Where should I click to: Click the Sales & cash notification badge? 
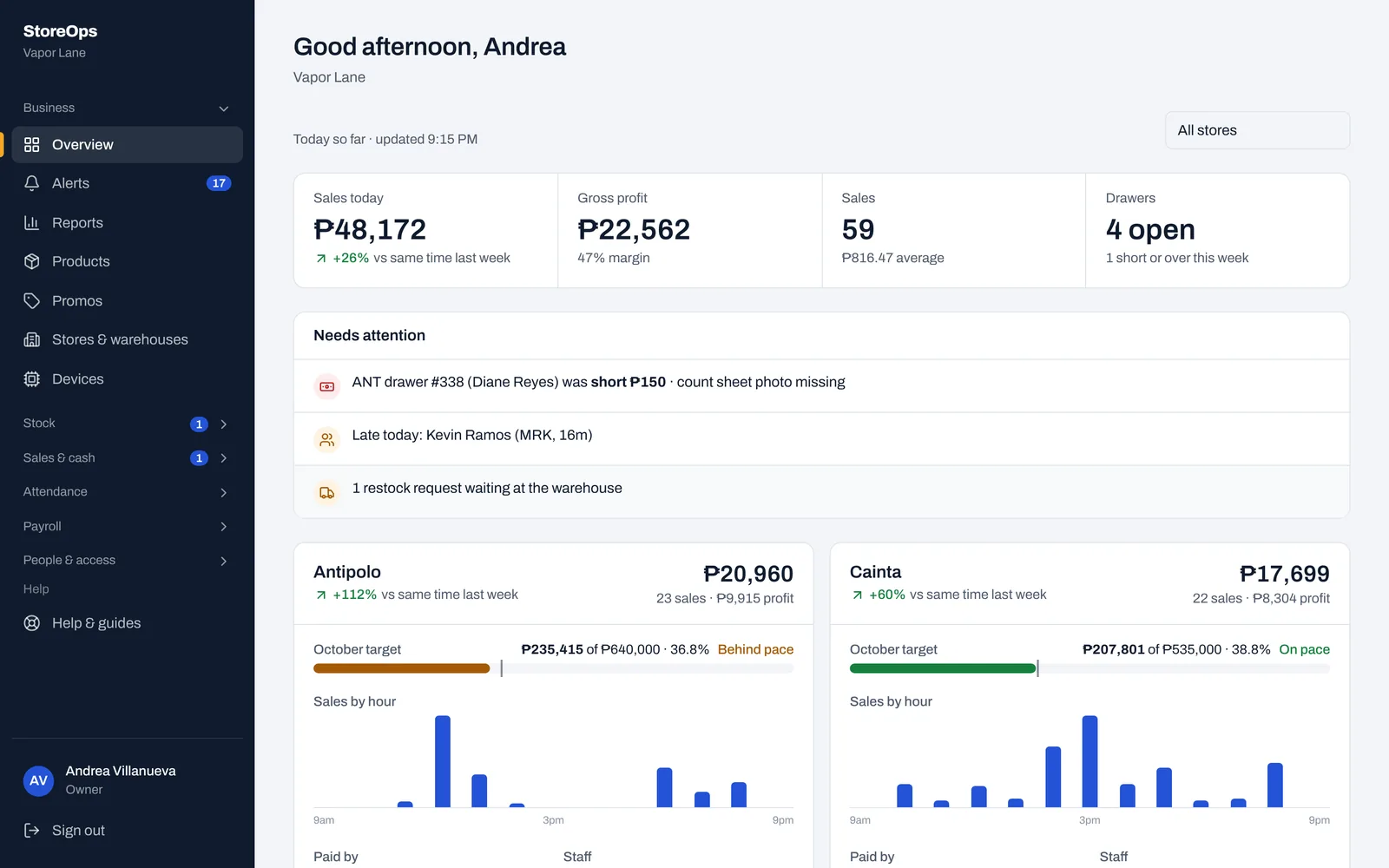(199, 458)
